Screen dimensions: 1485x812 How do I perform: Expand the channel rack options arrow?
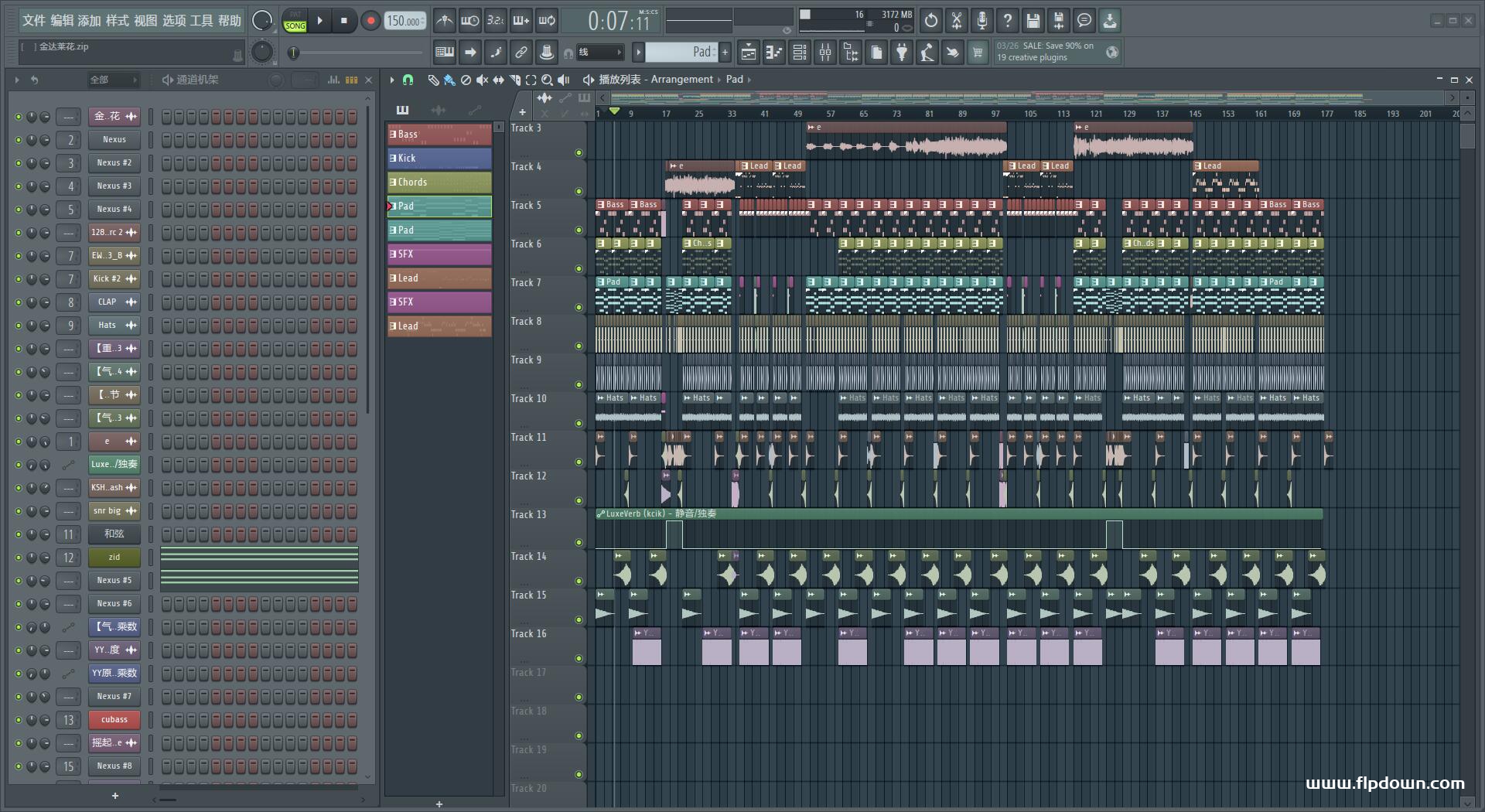tap(16, 80)
